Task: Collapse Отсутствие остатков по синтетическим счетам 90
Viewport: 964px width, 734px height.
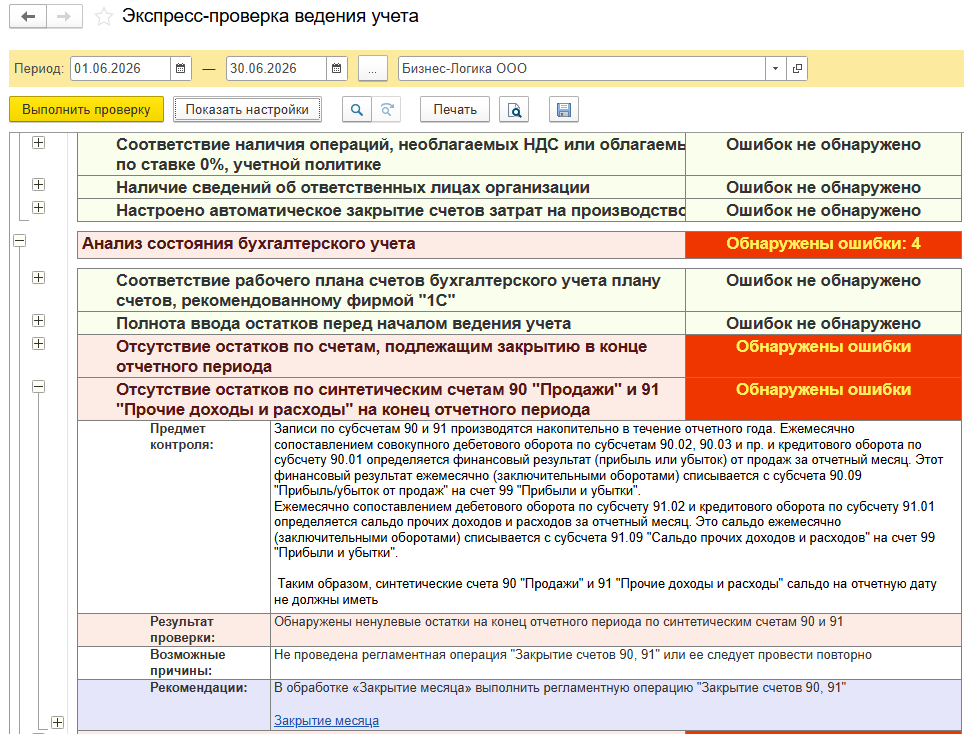Action: pos(38,387)
